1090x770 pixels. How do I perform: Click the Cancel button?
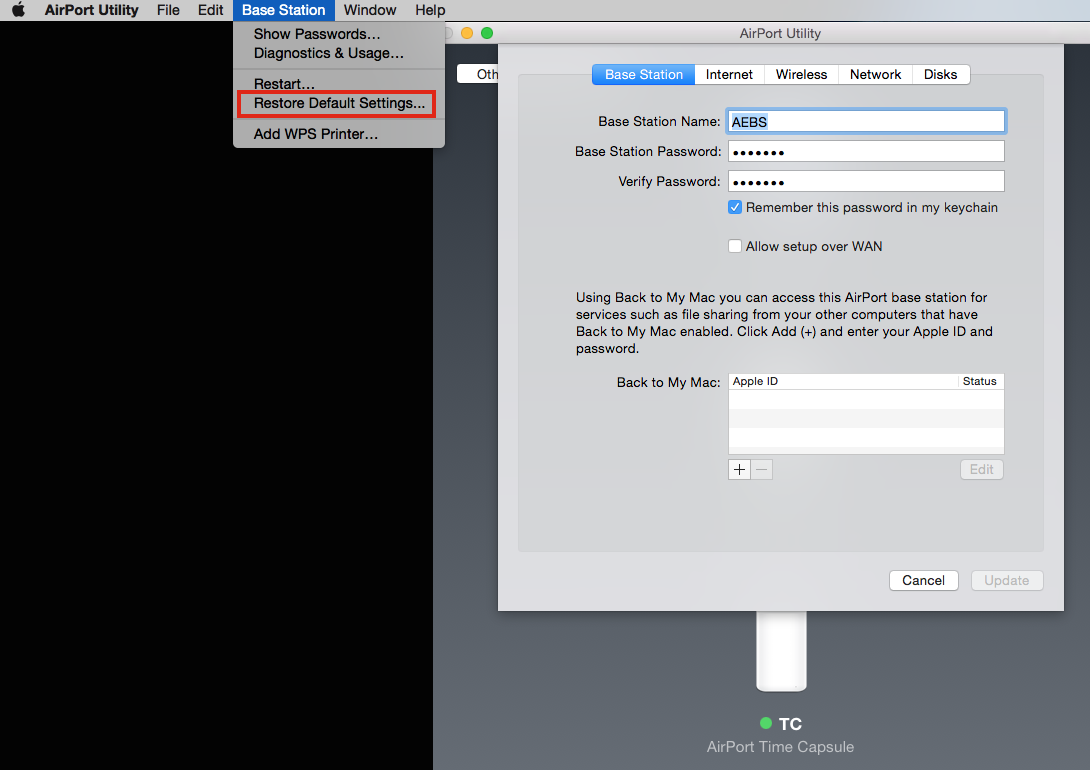923,580
